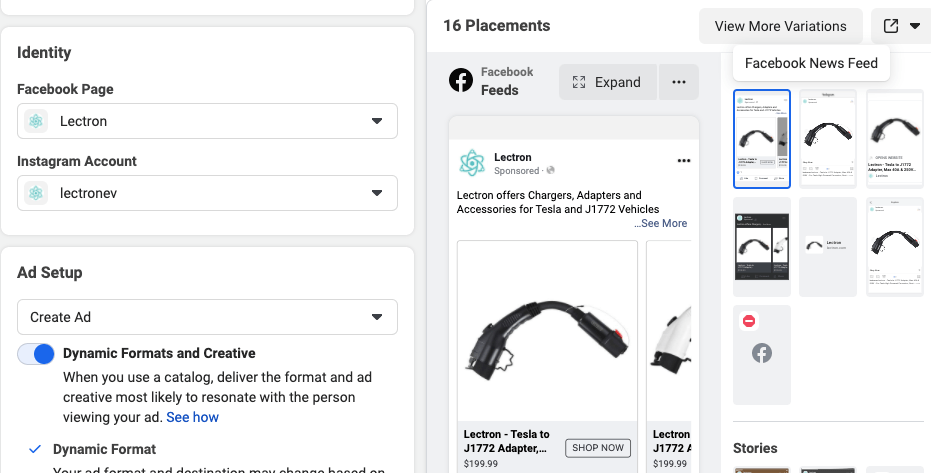Open the Facebook Page Lectron dropdown
This screenshot has height=473, width=931.
click(376, 121)
